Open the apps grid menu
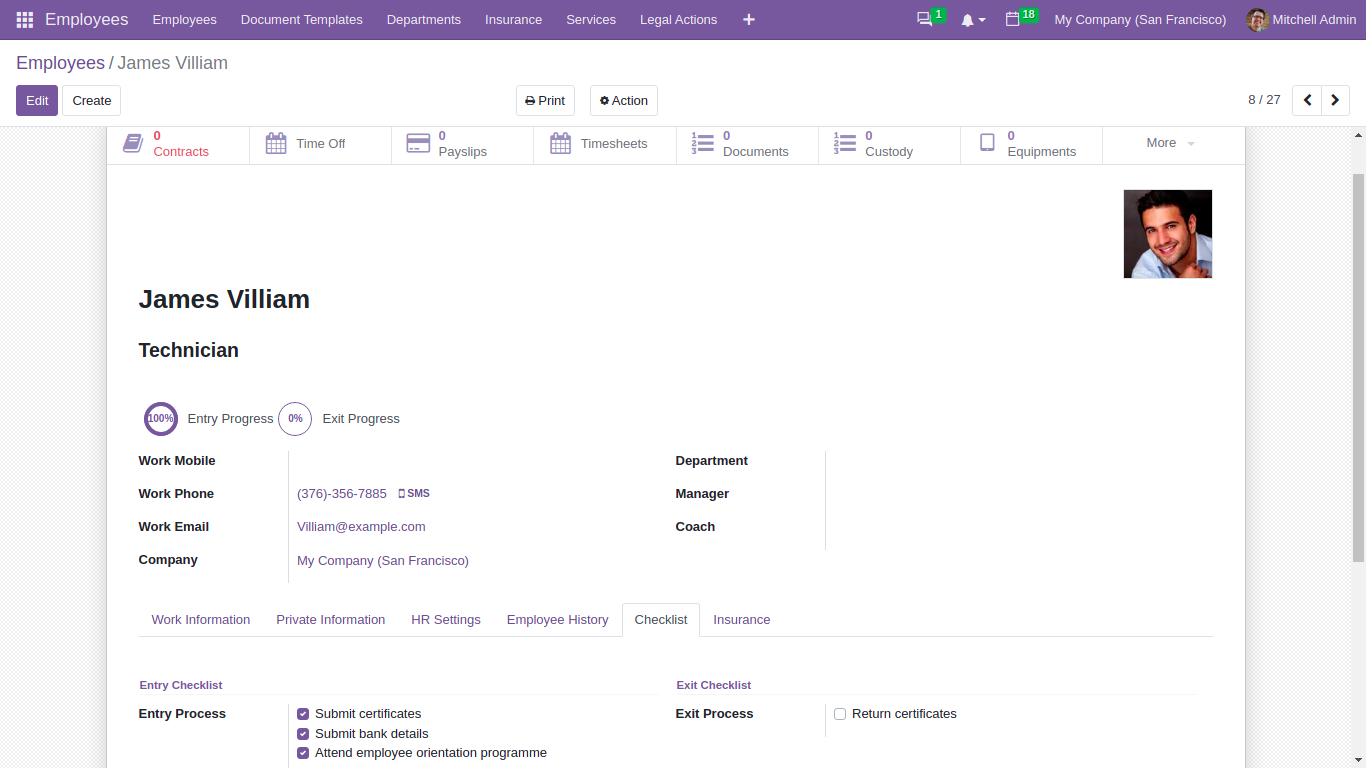 23,19
